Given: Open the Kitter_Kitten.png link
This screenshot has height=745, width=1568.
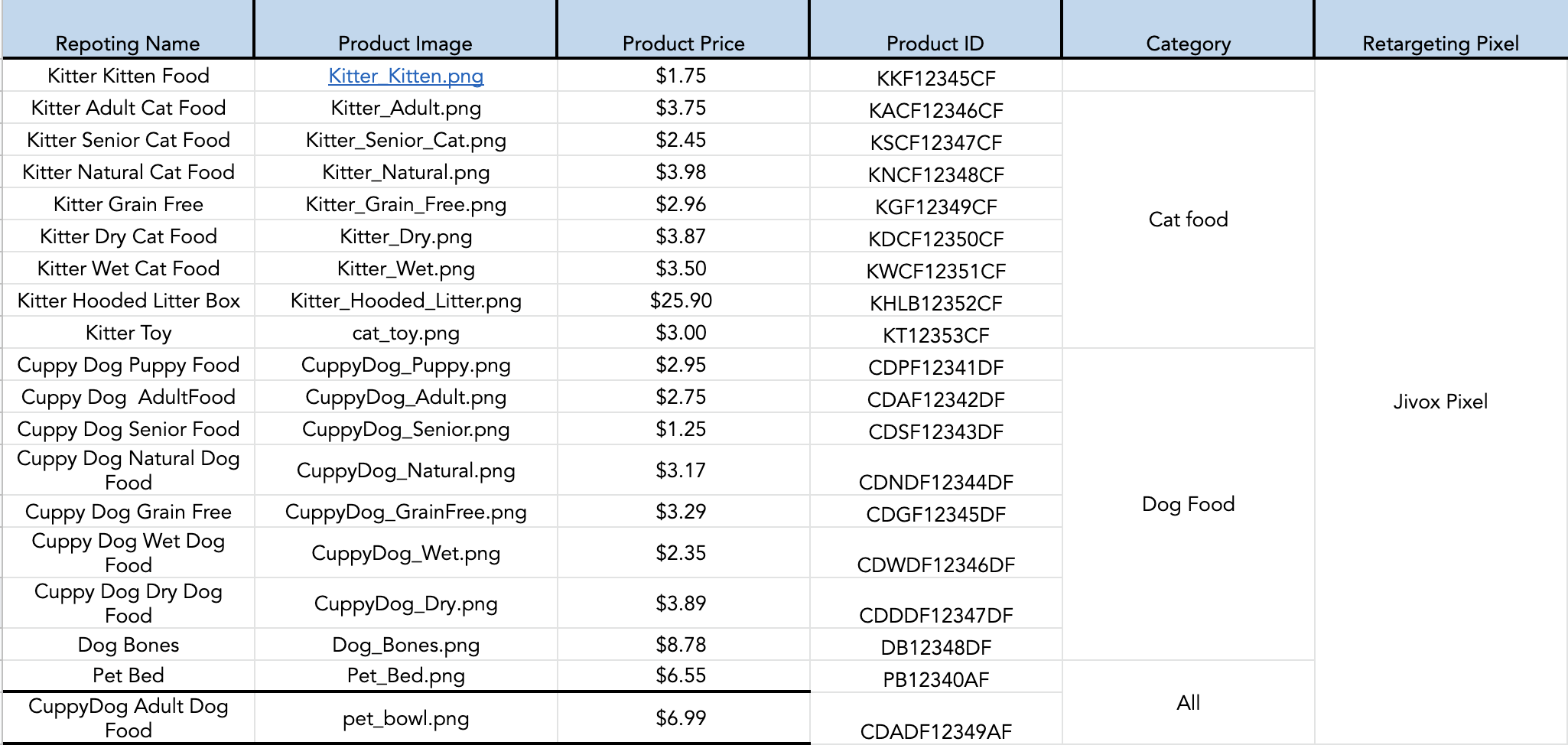Looking at the screenshot, I should click(x=405, y=76).
